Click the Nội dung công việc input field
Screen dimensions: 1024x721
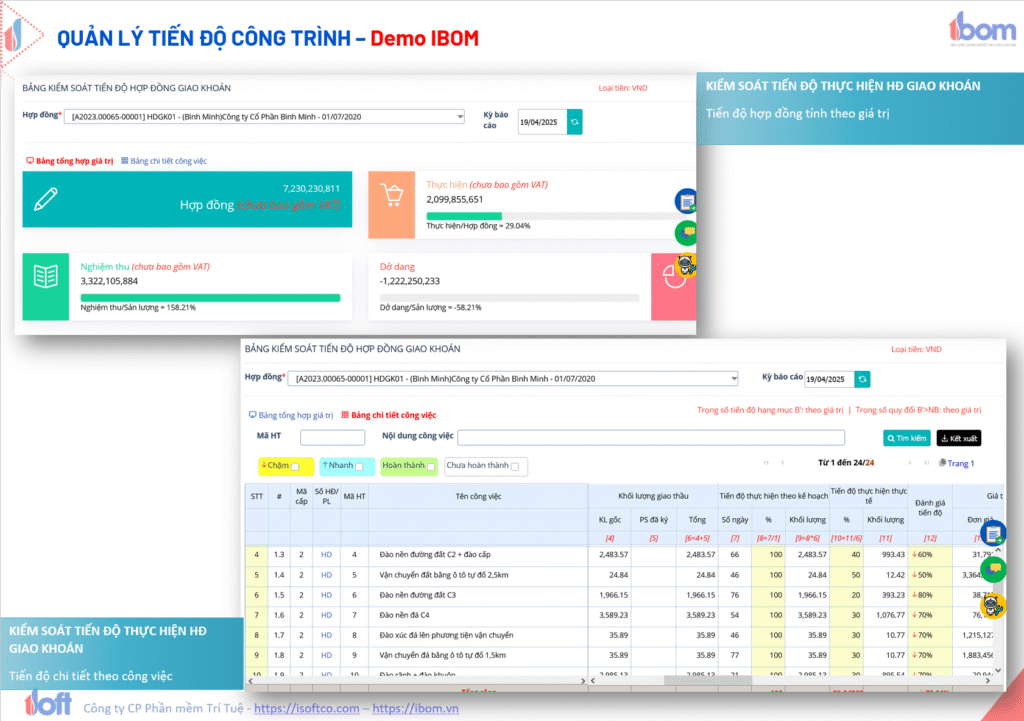(651, 438)
